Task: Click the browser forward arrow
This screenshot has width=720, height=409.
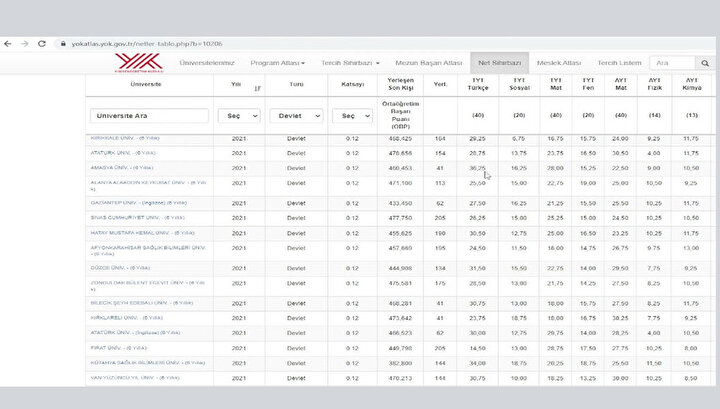Action: [x=25, y=44]
